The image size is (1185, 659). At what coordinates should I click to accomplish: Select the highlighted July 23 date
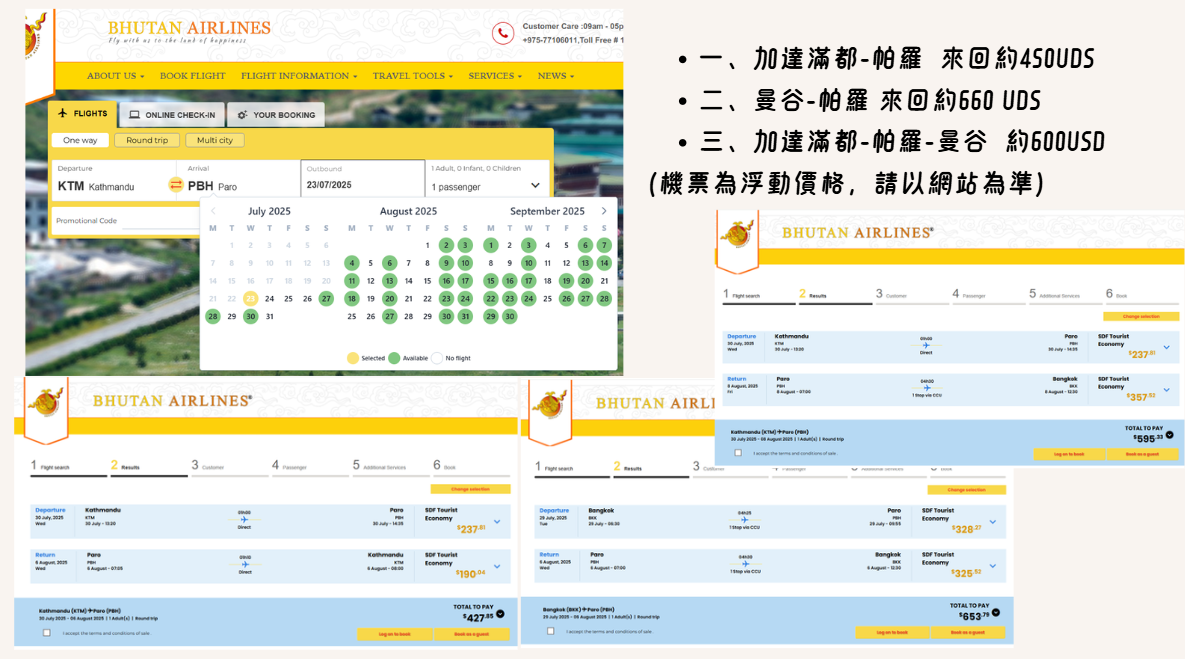click(250, 299)
